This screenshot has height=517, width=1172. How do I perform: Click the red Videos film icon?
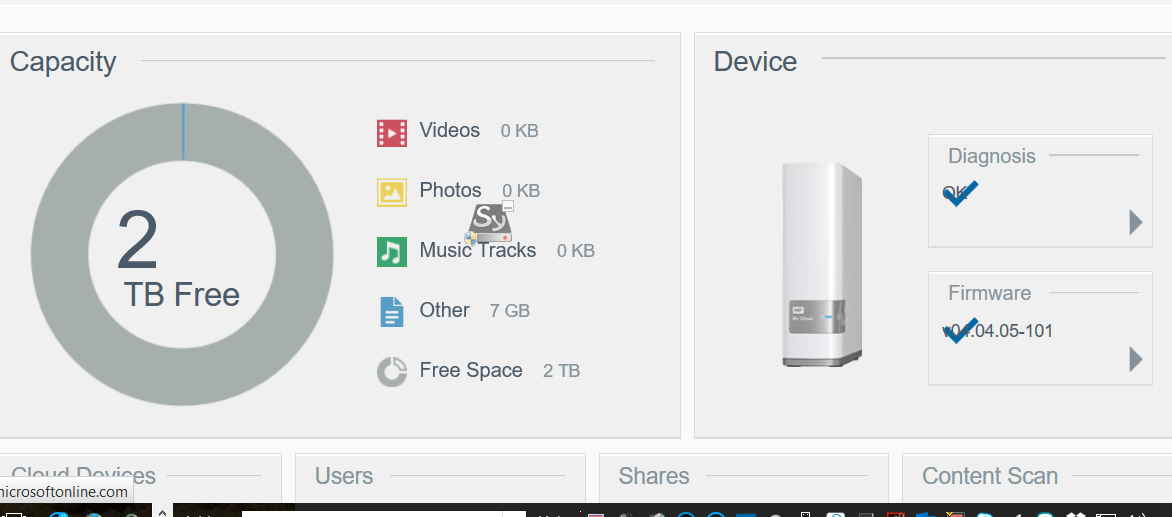coord(391,132)
